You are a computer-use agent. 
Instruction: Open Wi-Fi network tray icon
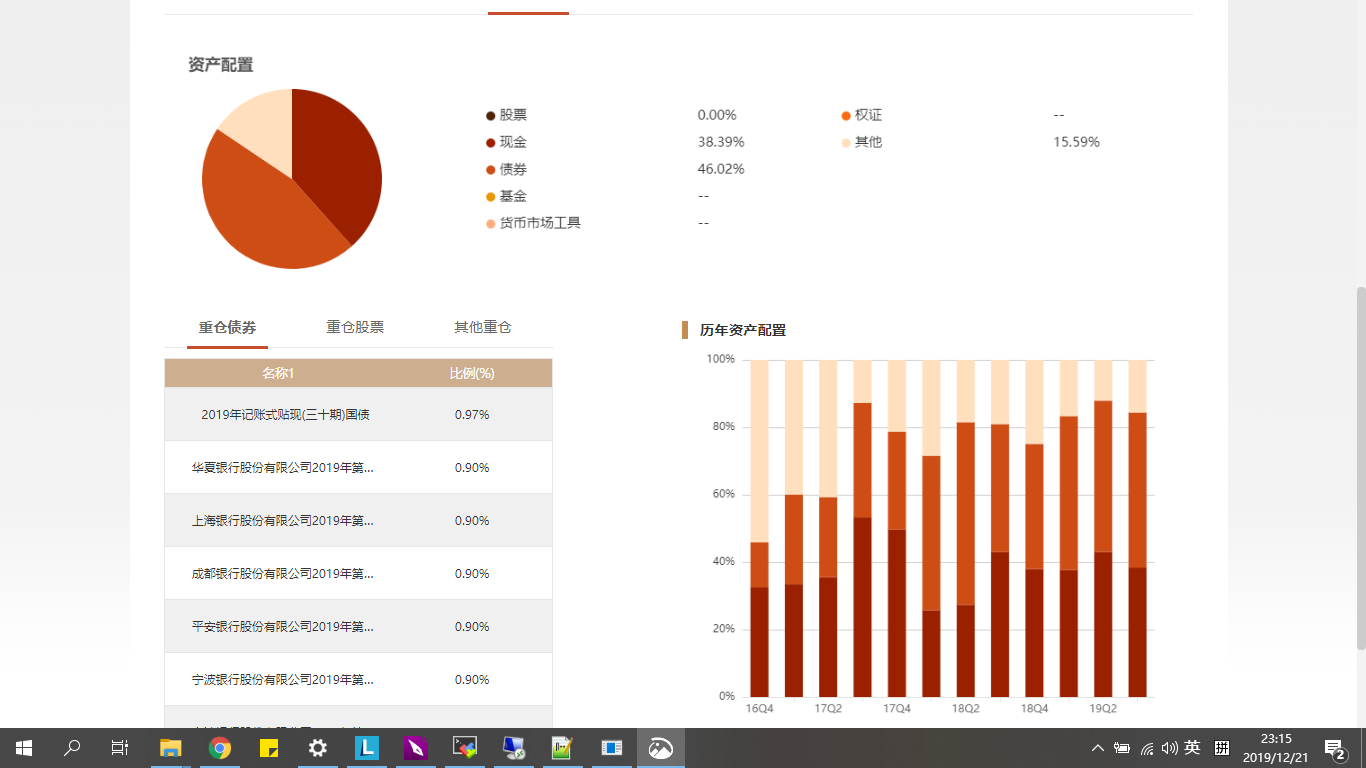point(1146,748)
